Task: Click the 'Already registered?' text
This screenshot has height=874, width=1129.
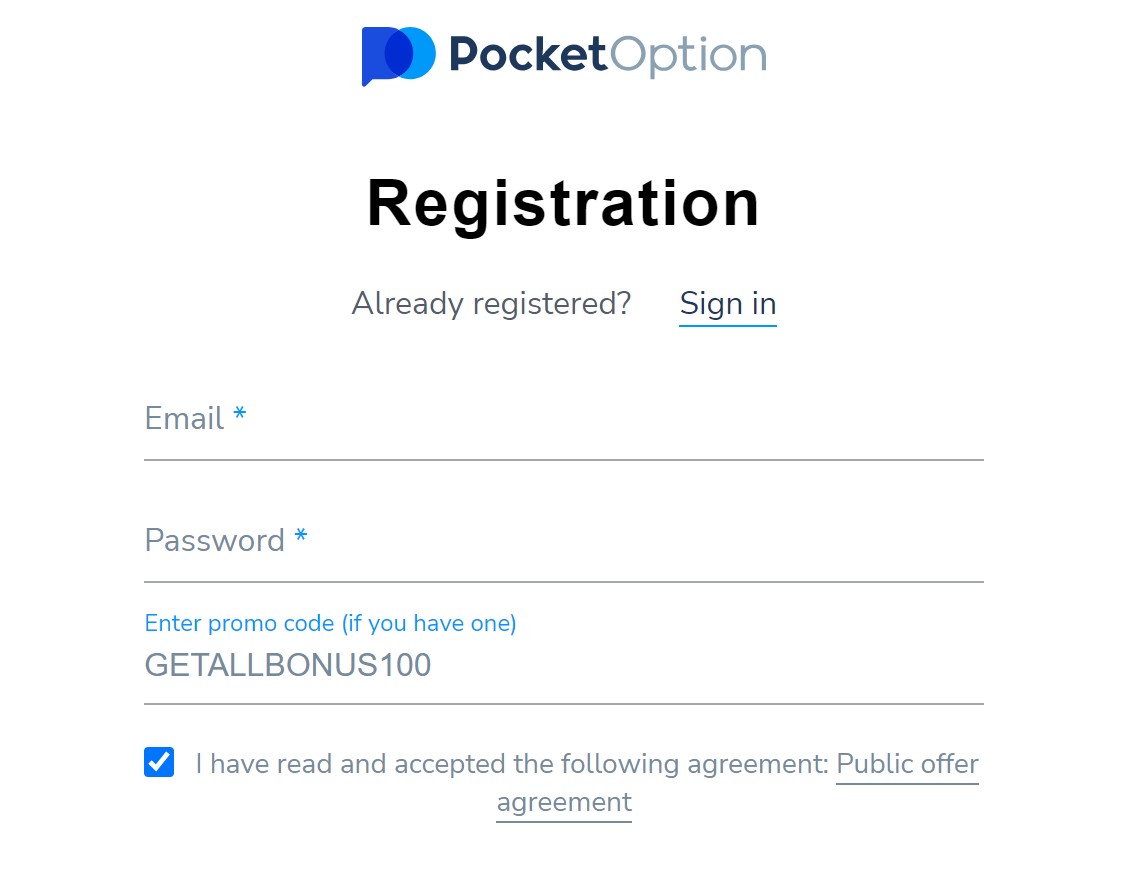Action: pyautogui.click(x=491, y=303)
